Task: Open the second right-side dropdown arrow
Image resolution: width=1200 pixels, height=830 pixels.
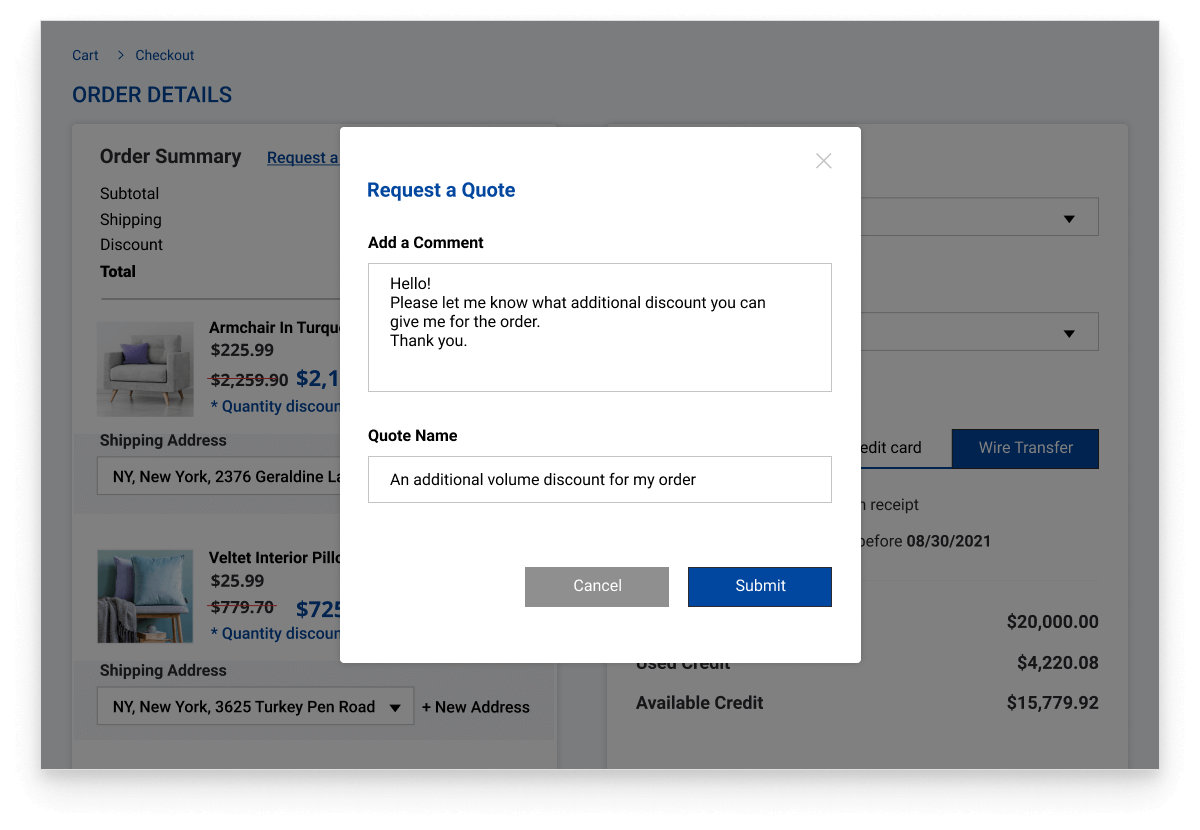Action: point(1069,333)
